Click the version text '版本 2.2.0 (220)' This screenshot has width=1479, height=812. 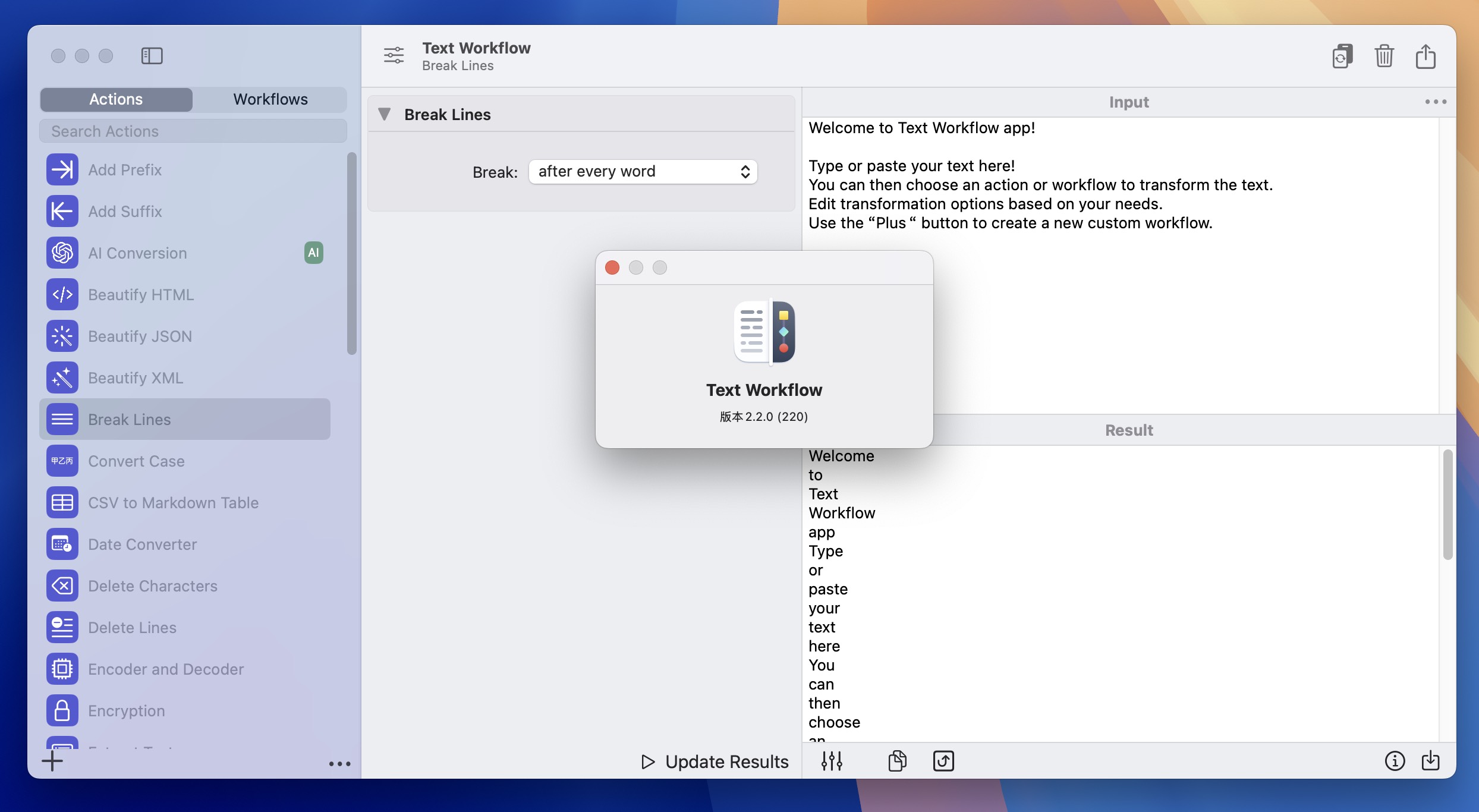pos(764,417)
